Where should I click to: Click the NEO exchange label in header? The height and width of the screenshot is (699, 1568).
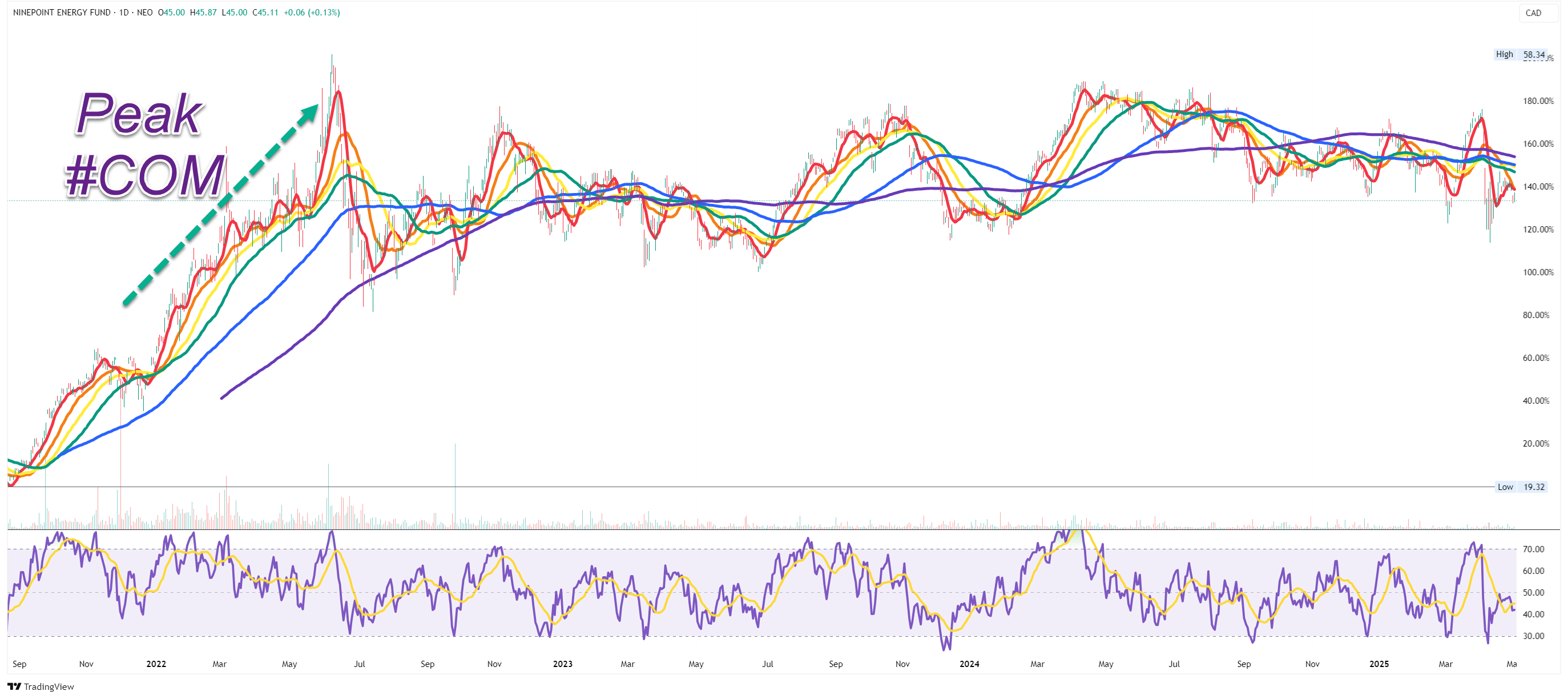tap(145, 13)
